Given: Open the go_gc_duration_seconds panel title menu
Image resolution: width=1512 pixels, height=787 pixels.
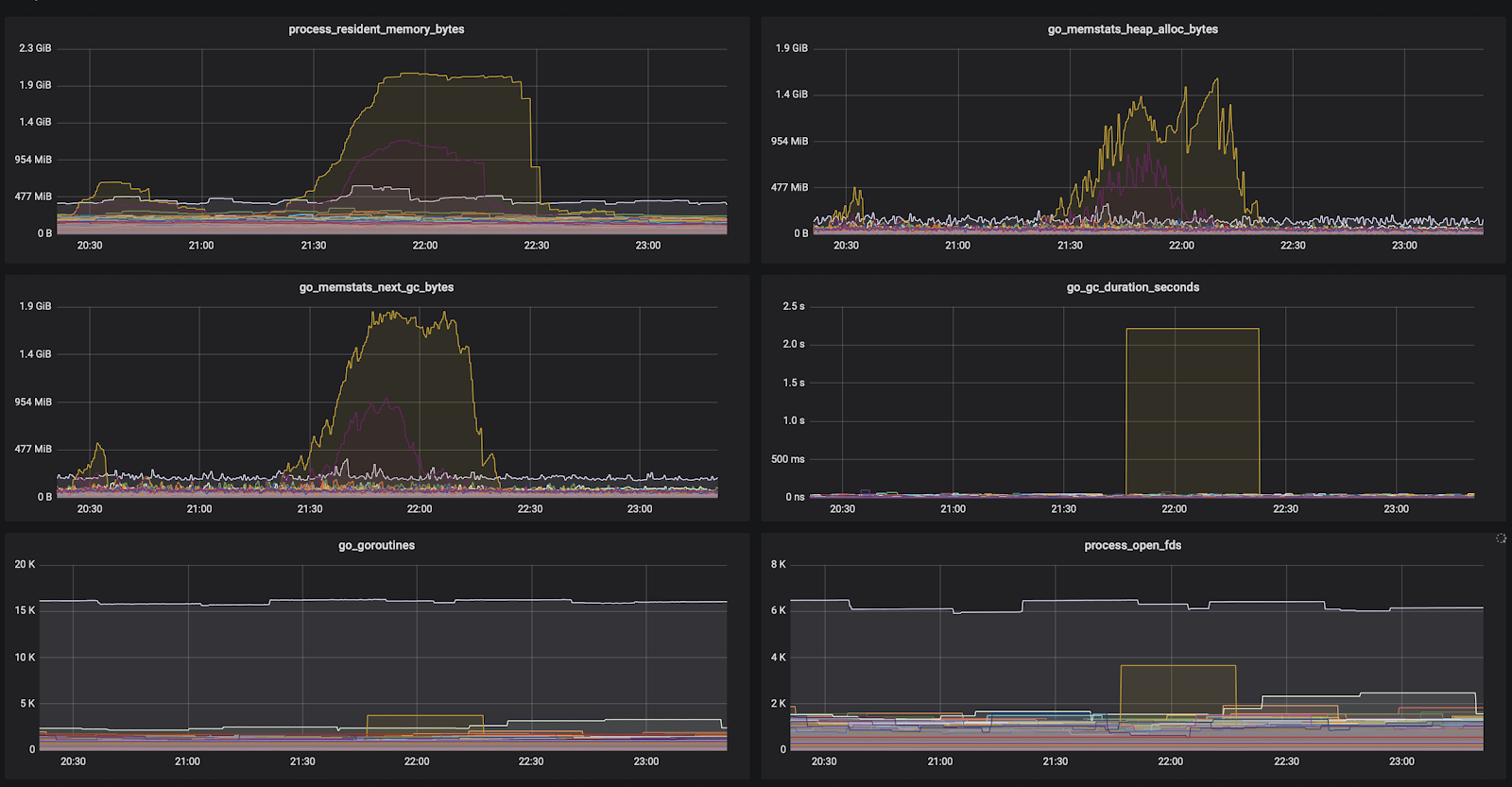Looking at the screenshot, I should (1132, 287).
